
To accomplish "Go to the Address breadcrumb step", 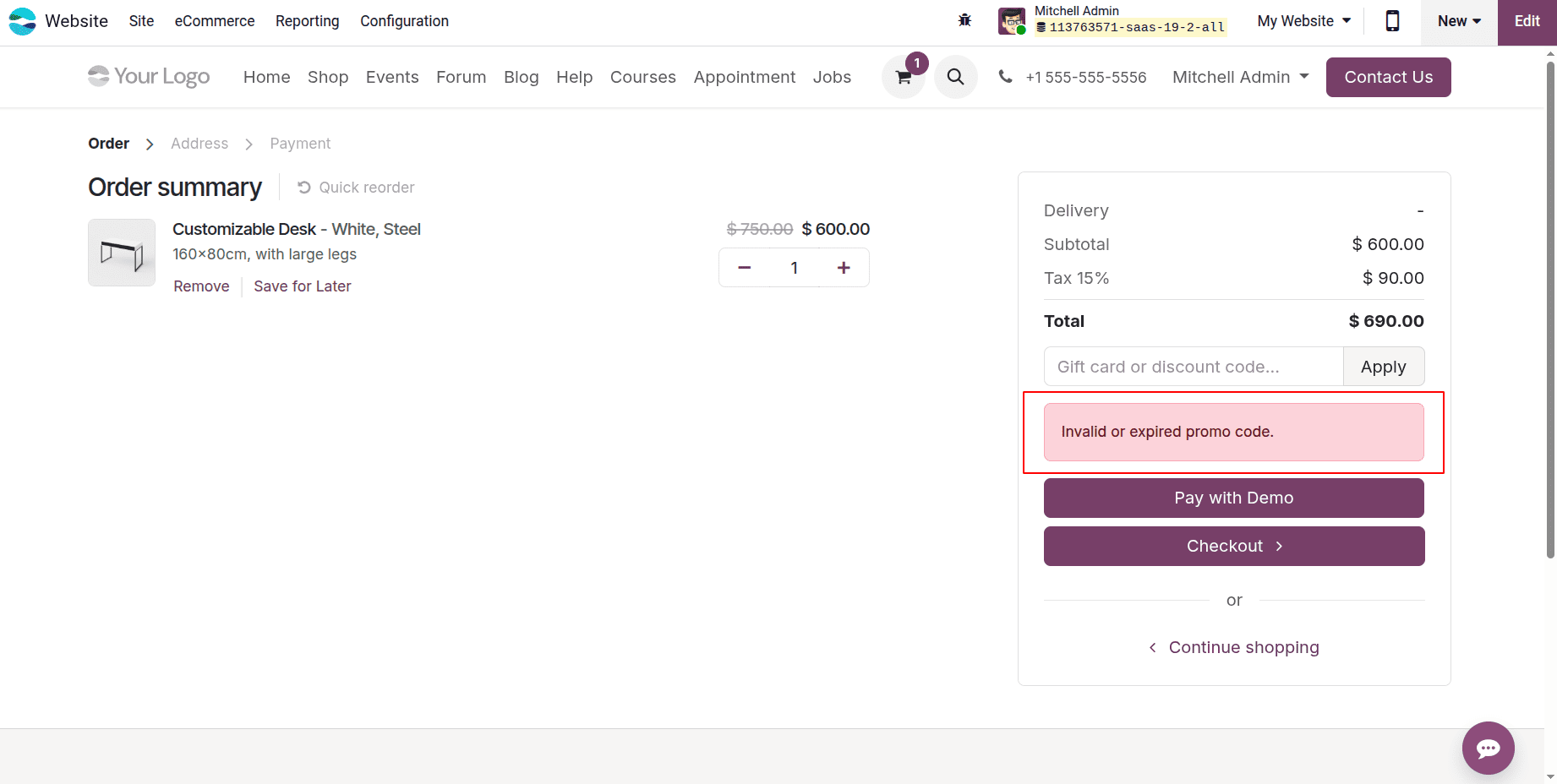I will 199,144.
